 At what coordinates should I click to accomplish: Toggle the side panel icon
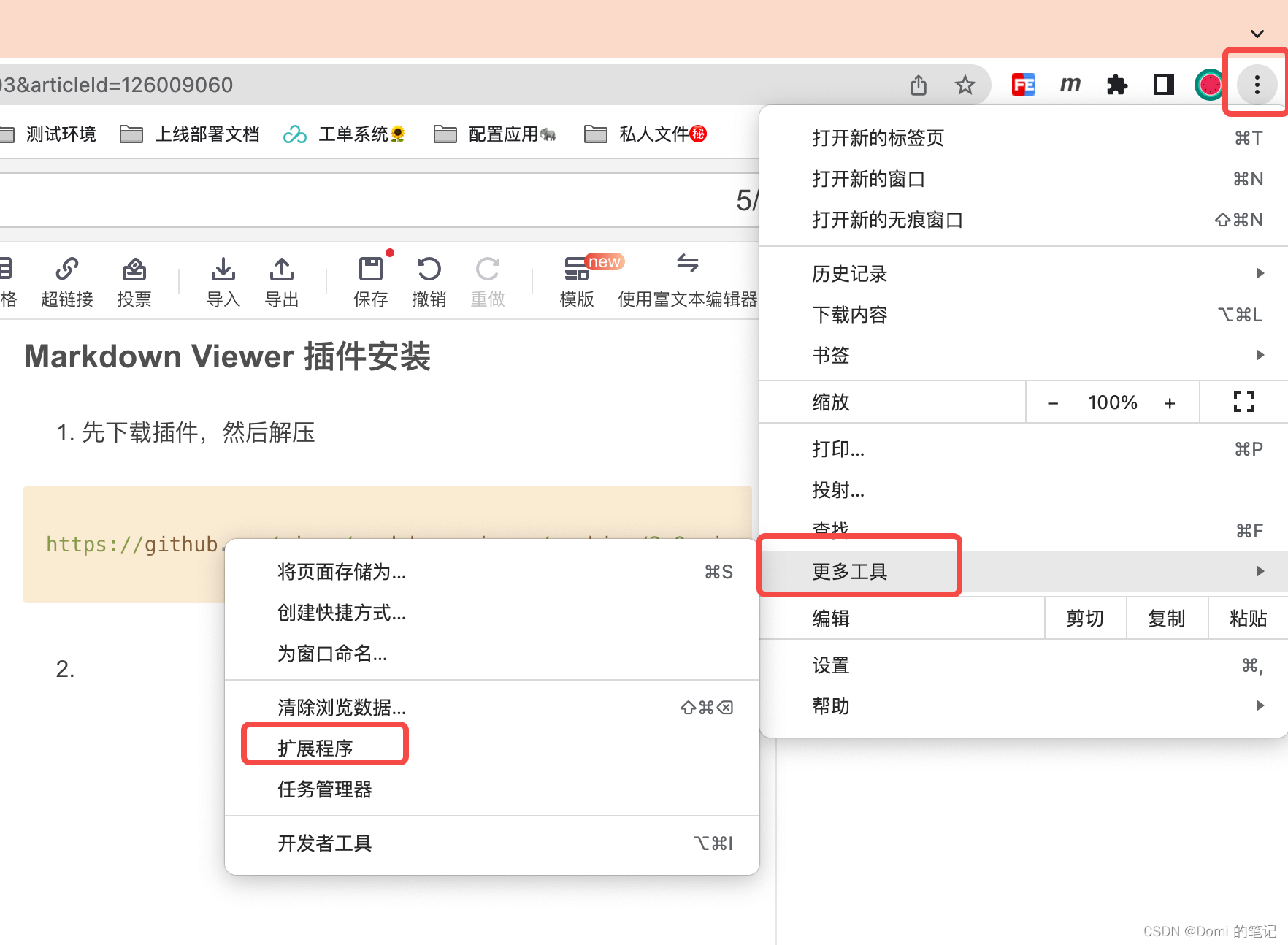click(1164, 85)
